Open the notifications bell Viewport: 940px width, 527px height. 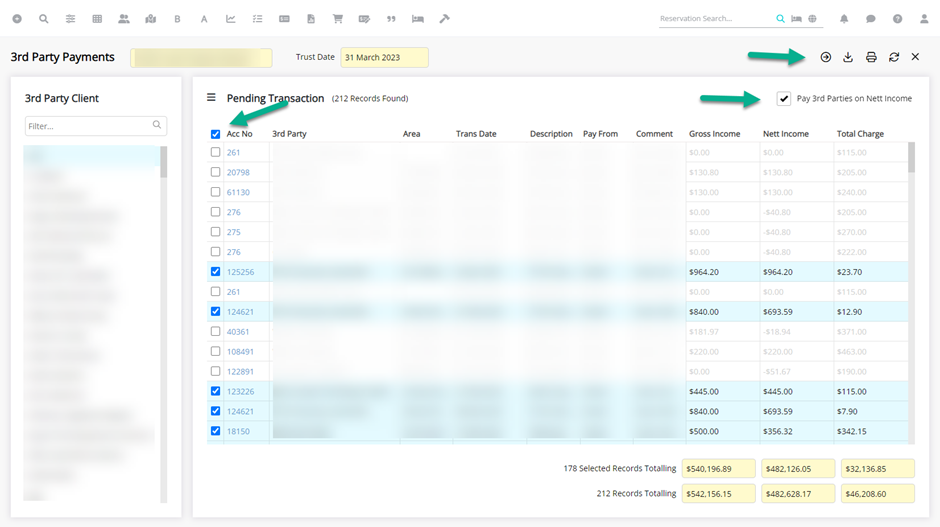pyautogui.click(x=844, y=19)
